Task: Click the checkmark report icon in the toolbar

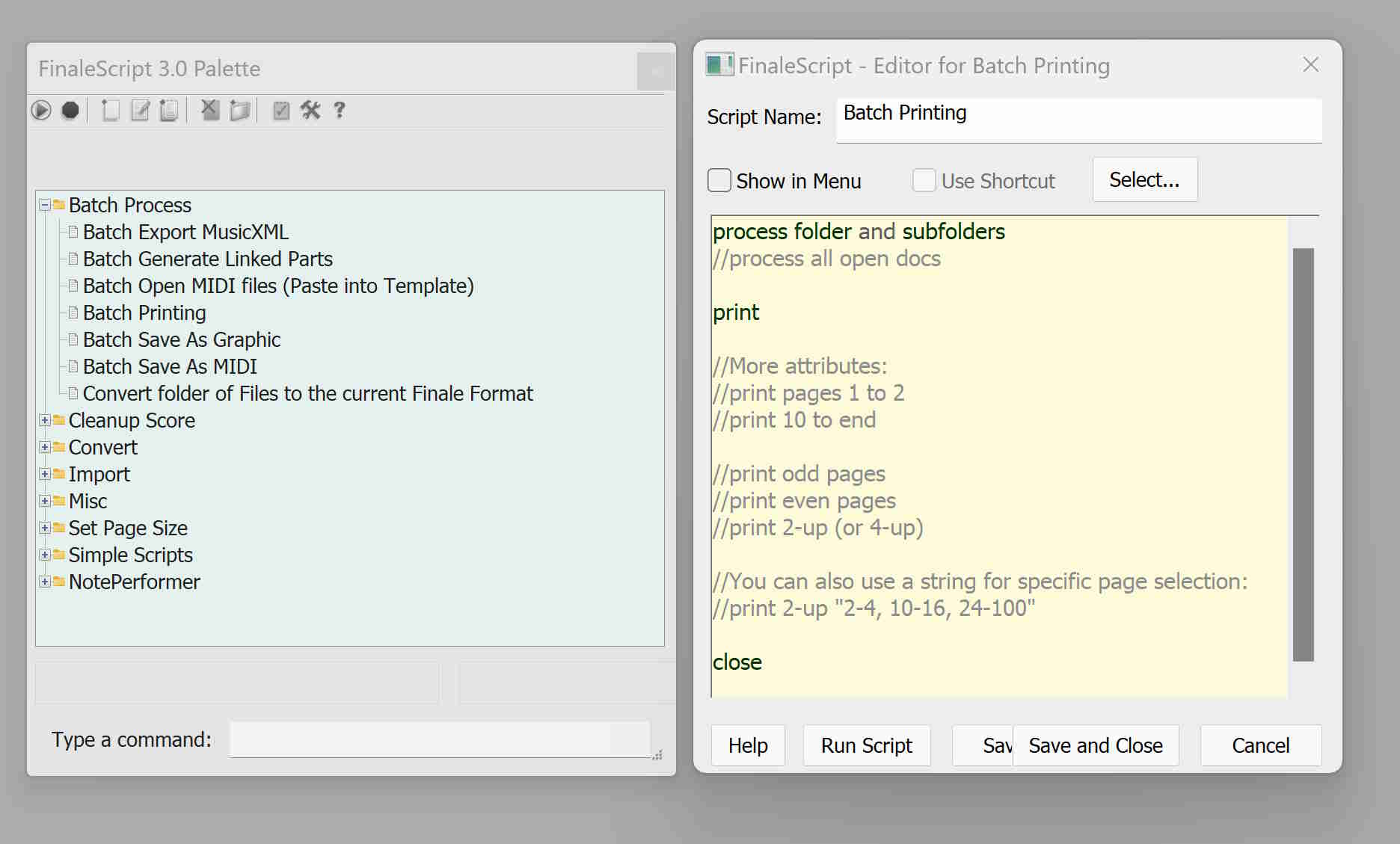Action: [x=281, y=111]
